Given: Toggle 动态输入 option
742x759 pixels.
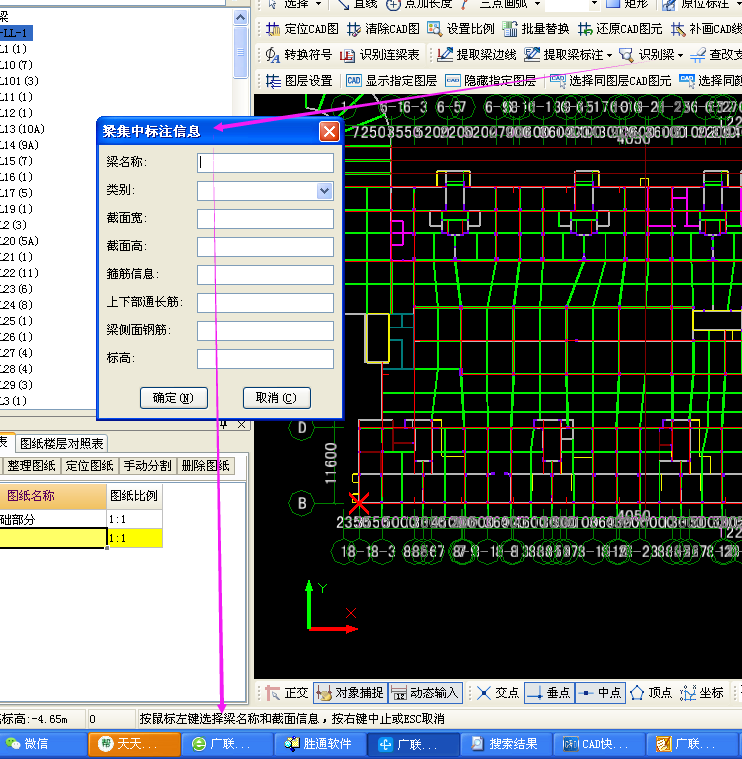Looking at the screenshot, I should point(425,693).
